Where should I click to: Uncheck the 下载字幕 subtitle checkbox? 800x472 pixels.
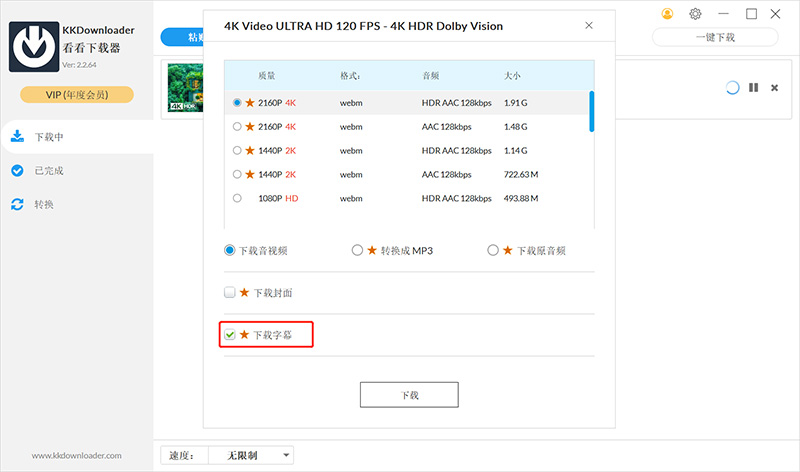pyautogui.click(x=230, y=334)
